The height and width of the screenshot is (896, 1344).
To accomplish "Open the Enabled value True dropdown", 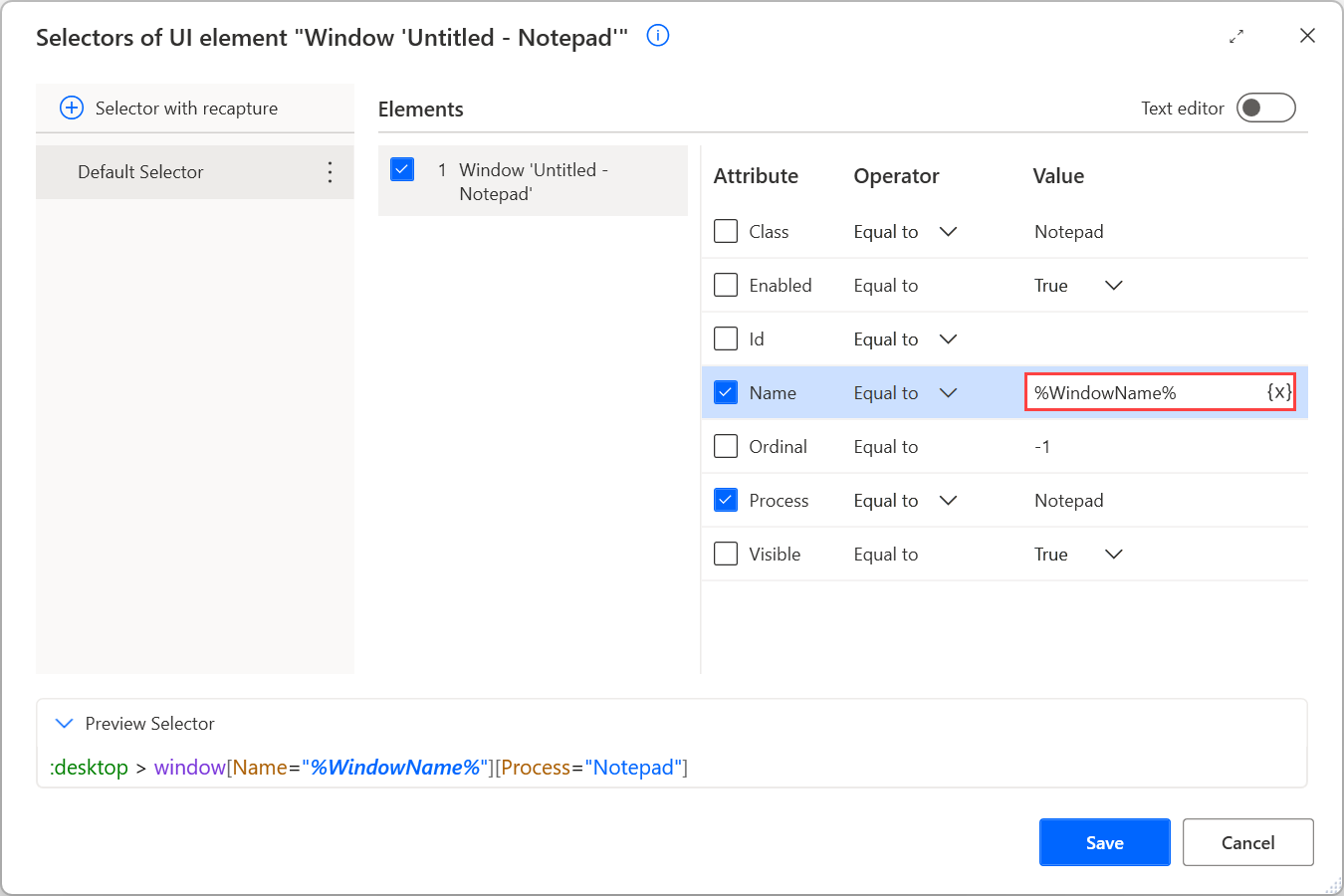I will tap(1113, 285).
